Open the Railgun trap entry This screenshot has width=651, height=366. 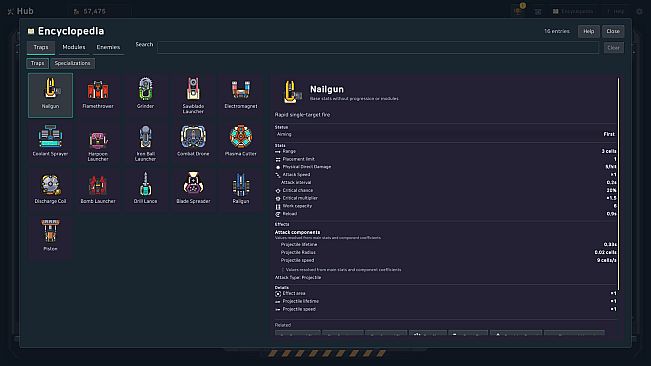click(241, 190)
